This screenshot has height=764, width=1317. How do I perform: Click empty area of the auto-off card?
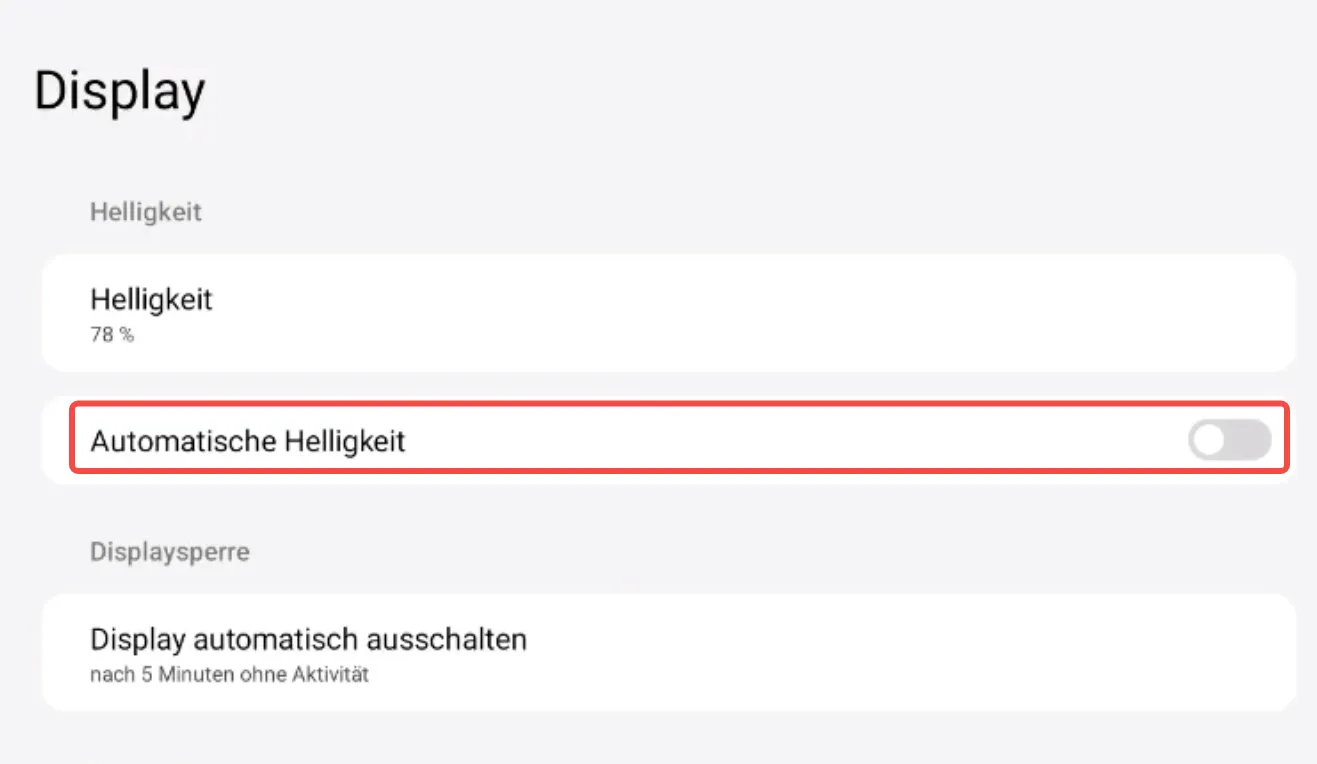tap(900, 652)
